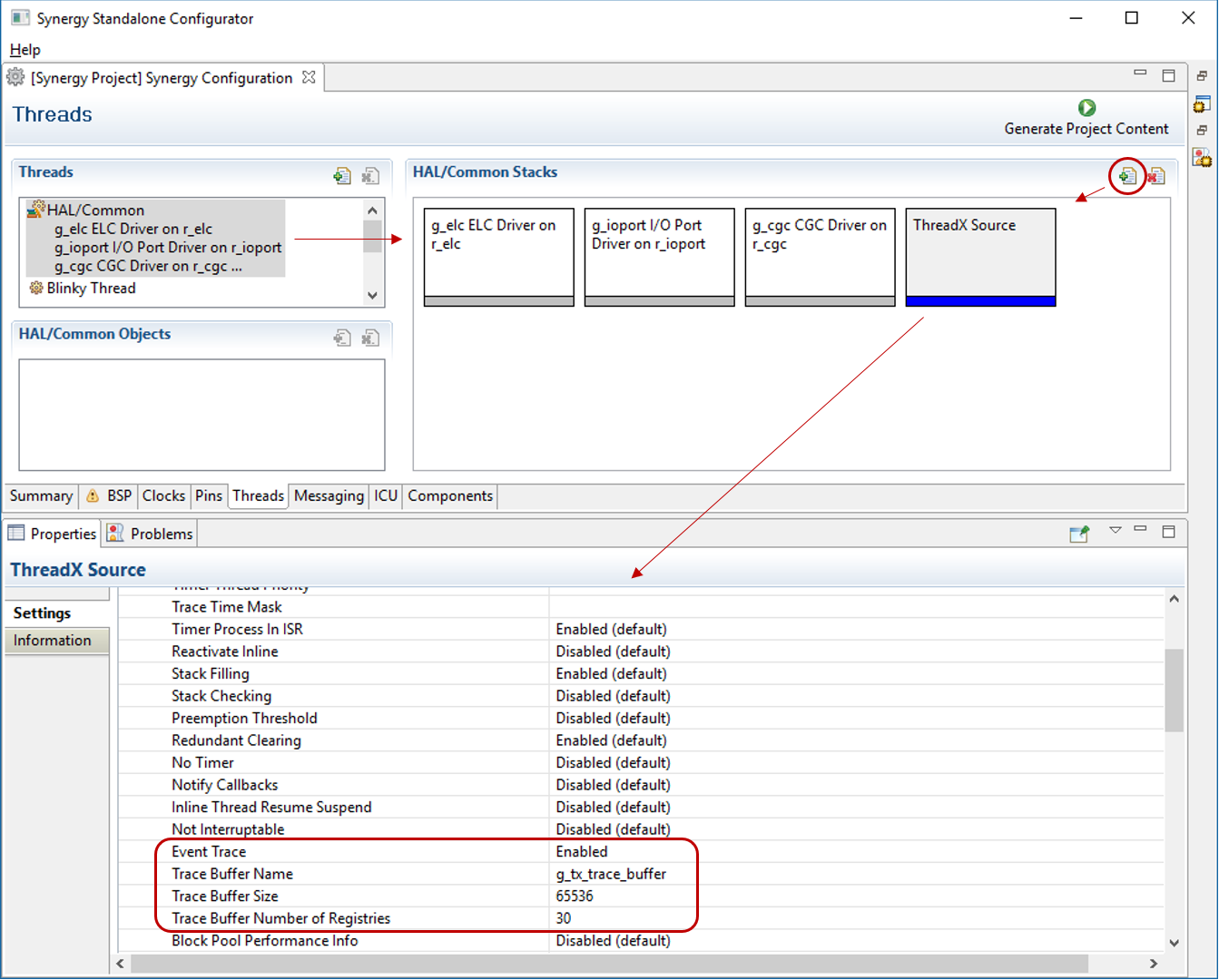The height and width of the screenshot is (980, 1219).
Task: Maximize the configuration editor pane
Action: [1169, 75]
